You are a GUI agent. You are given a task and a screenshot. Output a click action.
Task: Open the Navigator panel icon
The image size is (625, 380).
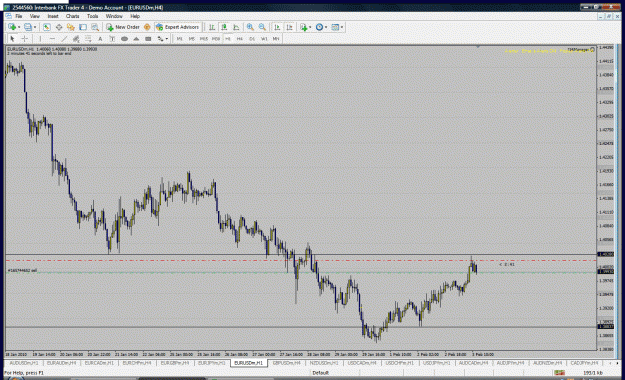pyautogui.click(x=71, y=27)
